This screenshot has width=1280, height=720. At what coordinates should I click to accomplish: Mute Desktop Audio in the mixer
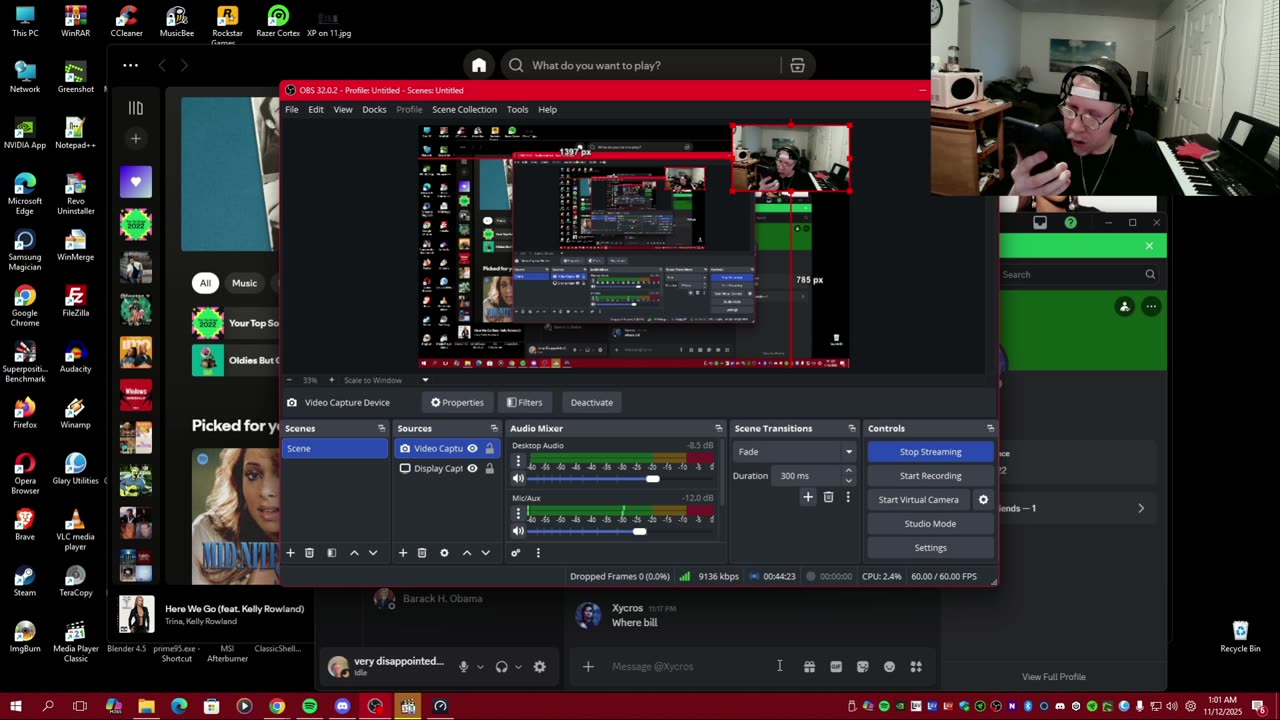click(x=518, y=479)
